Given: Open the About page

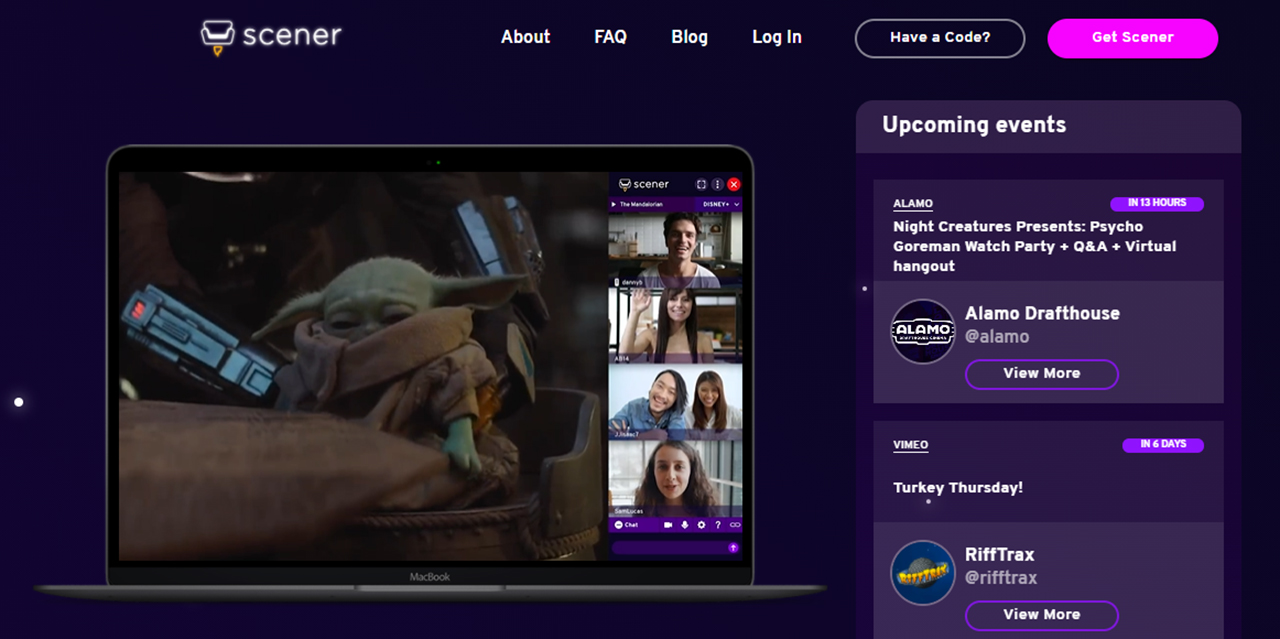Looking at the screenshot, I should 526,37.
